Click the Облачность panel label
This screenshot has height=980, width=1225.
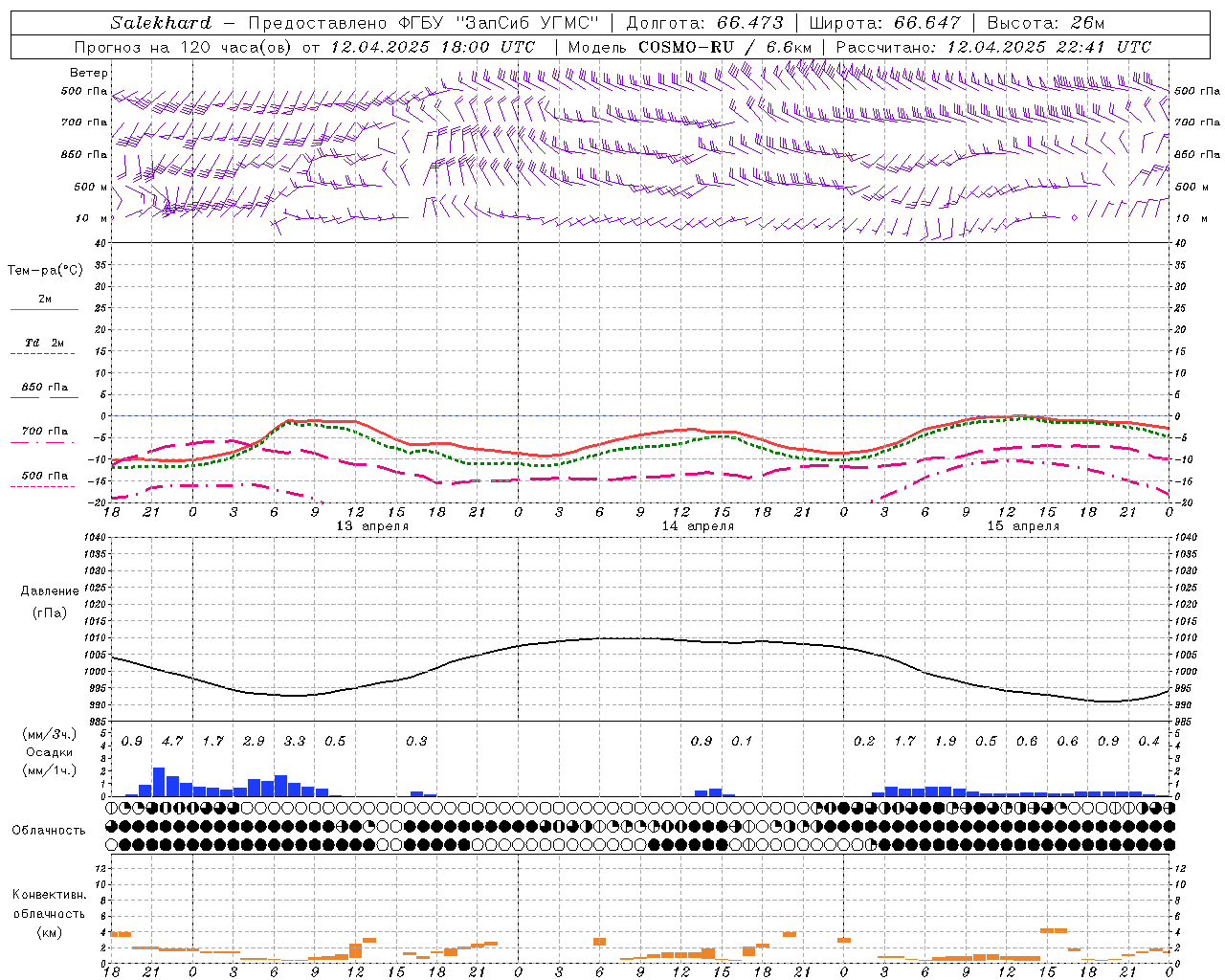49,830
